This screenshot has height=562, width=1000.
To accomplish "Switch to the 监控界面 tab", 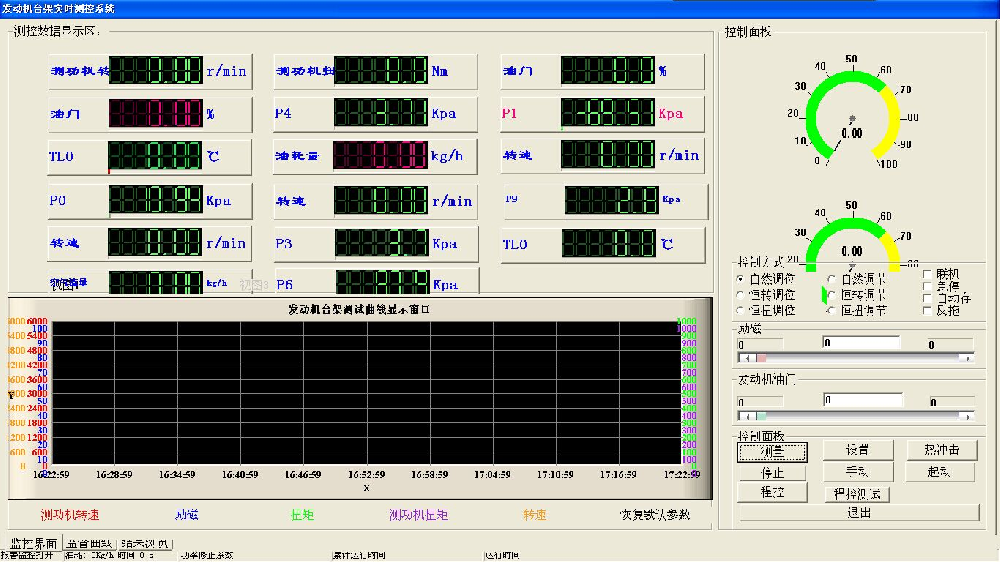I will click(34, 544).
